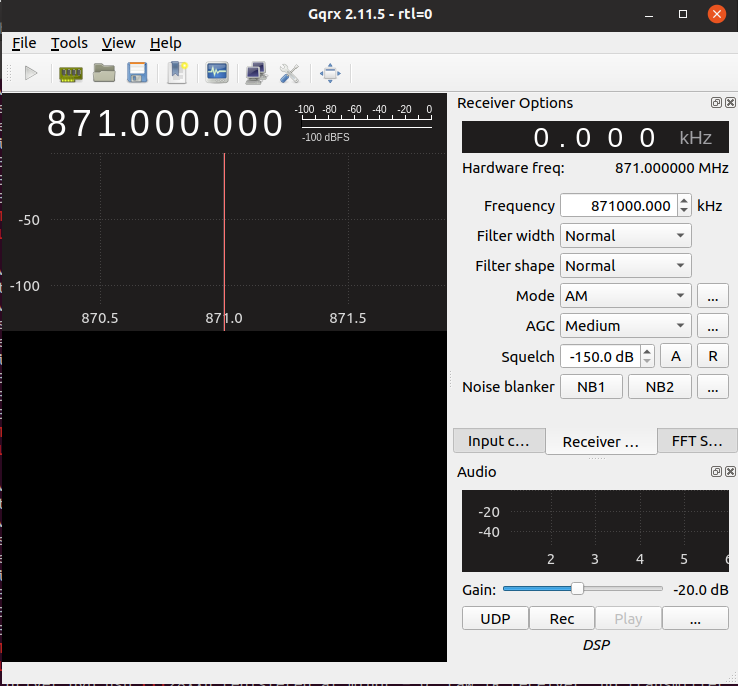This screenshot has height=686, width=738.
Task: Close the Receiver Options panel
Action: 730,103
